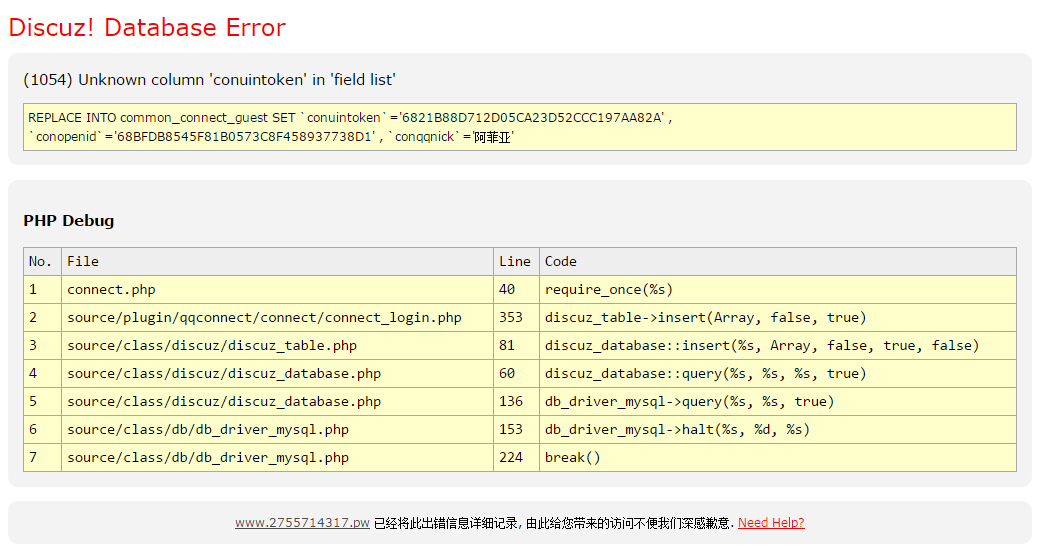
Task: Select the discuz_database::insert code cell
Action: coord(778,346)
